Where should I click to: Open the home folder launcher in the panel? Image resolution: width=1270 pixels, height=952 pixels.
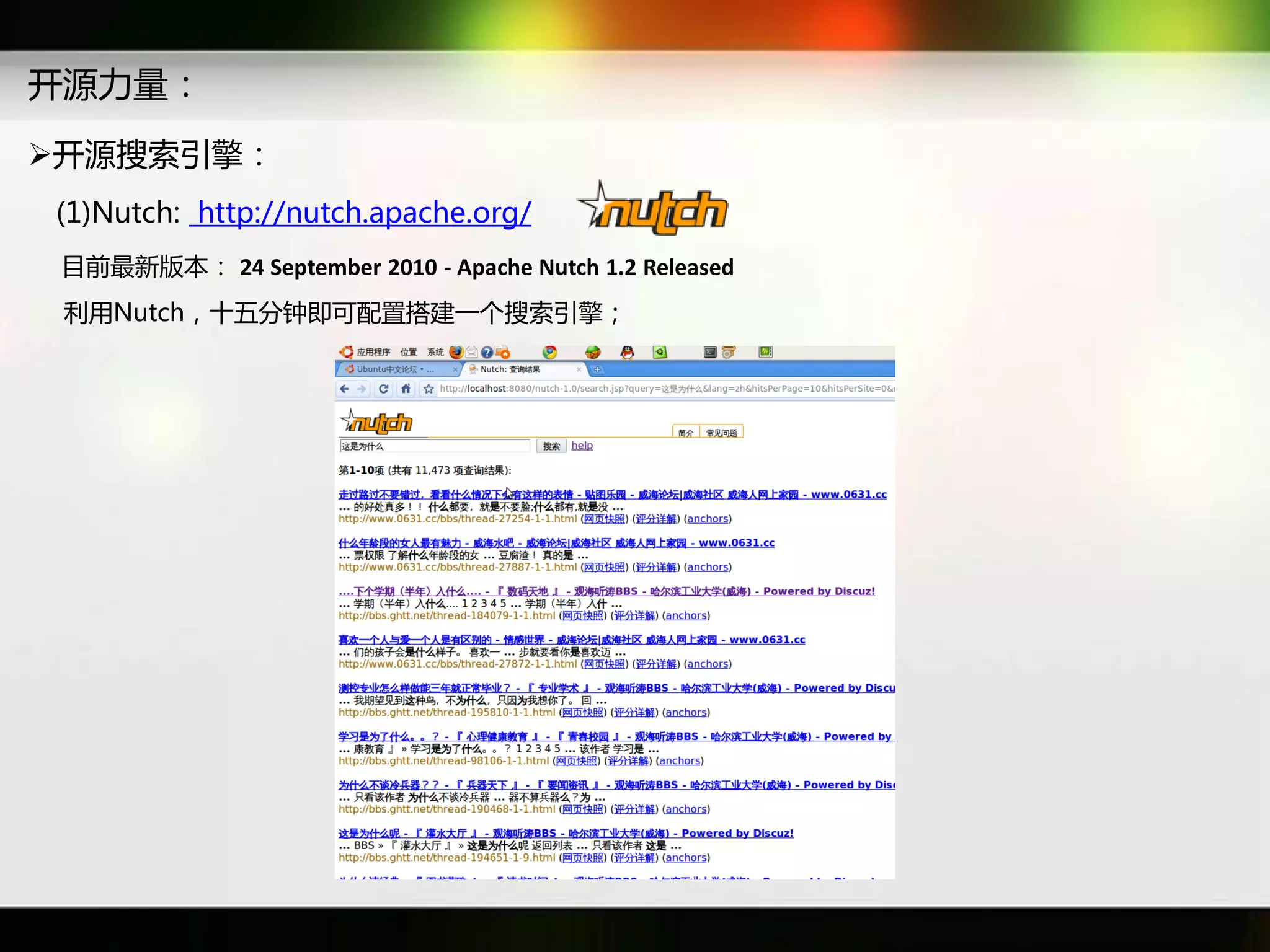502,353
